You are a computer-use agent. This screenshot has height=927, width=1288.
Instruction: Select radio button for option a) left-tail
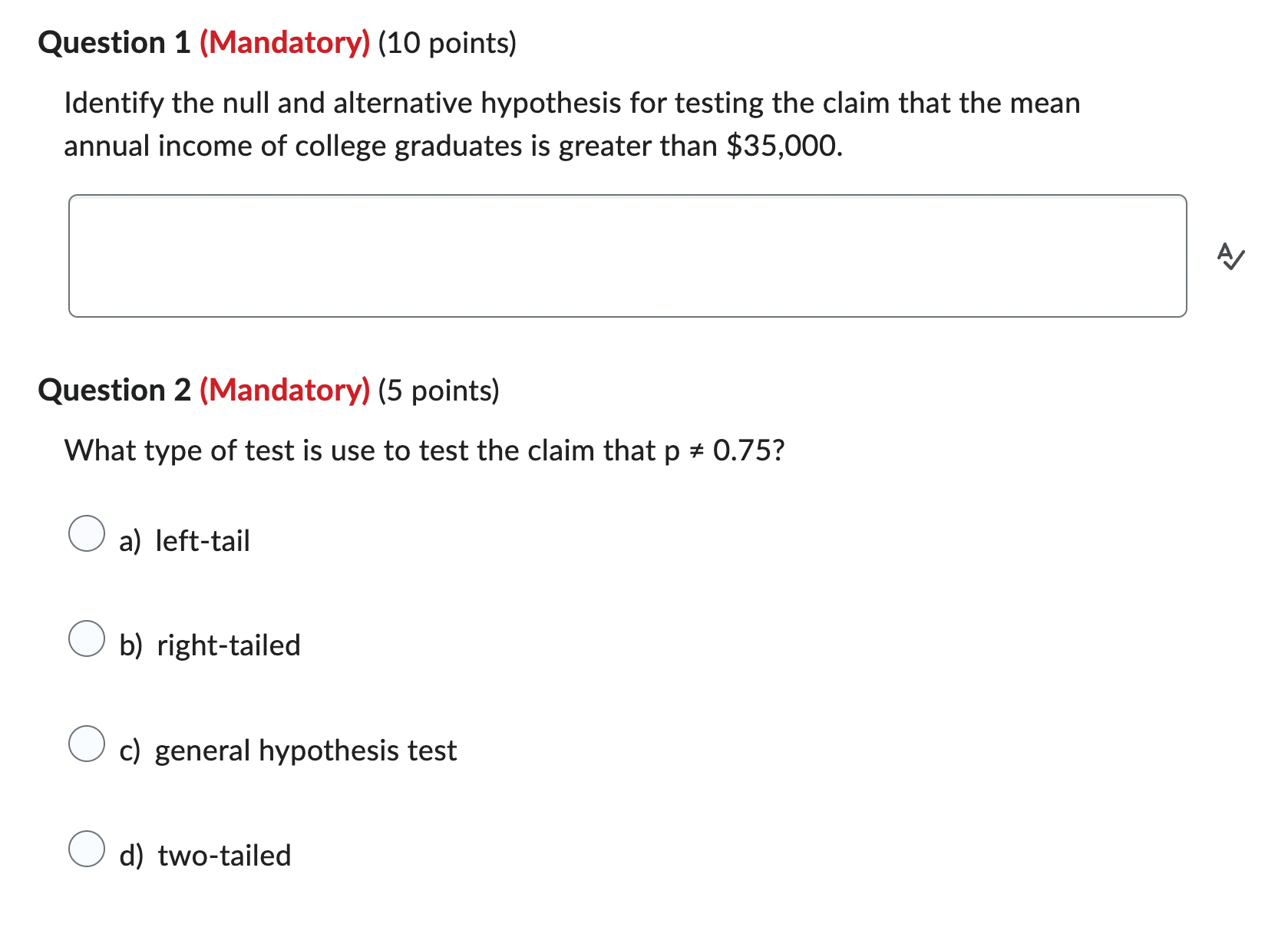pos(87,534)
